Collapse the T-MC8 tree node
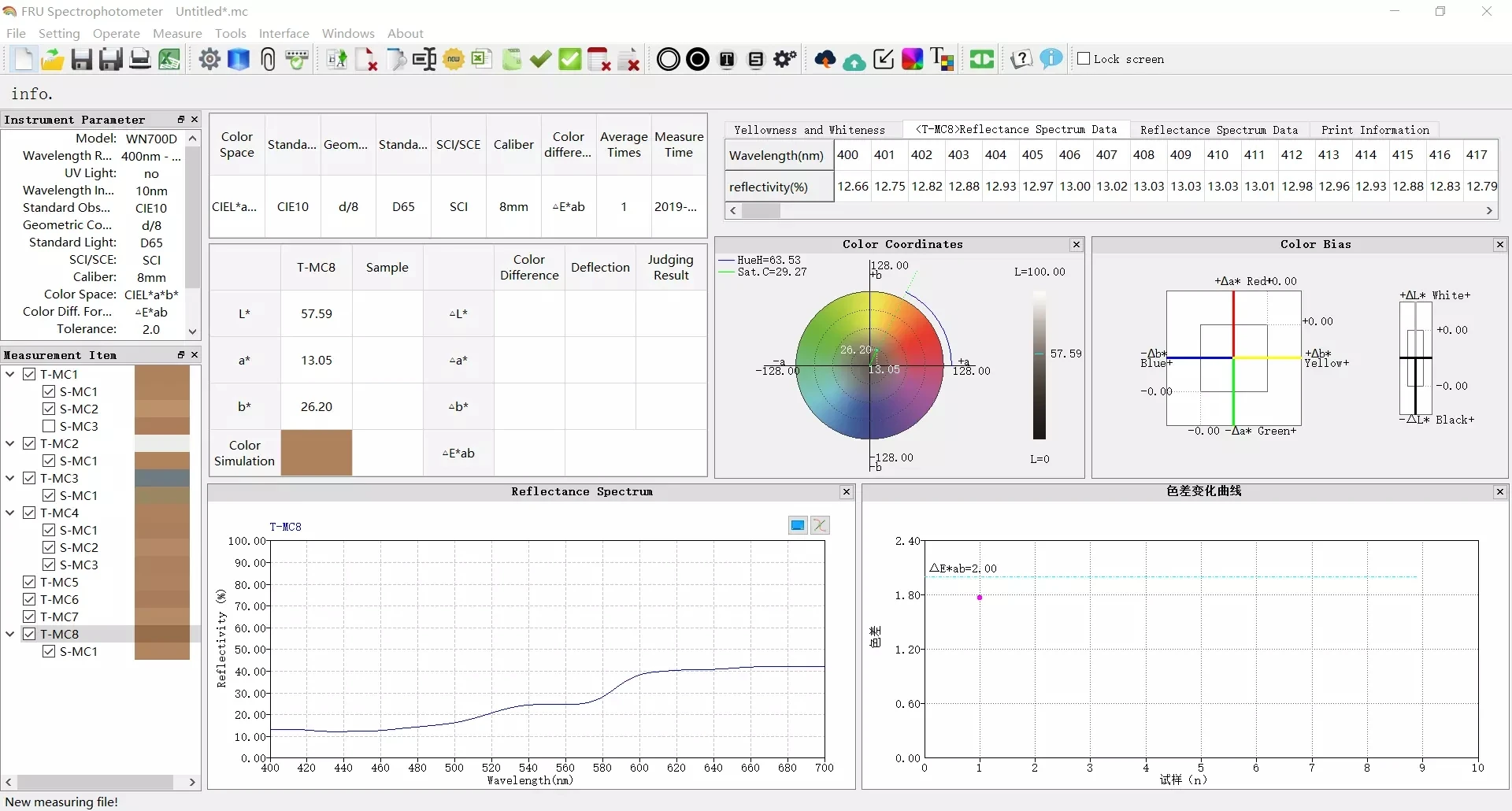Viewport: 1512px width, 811px height. [10, 634]
